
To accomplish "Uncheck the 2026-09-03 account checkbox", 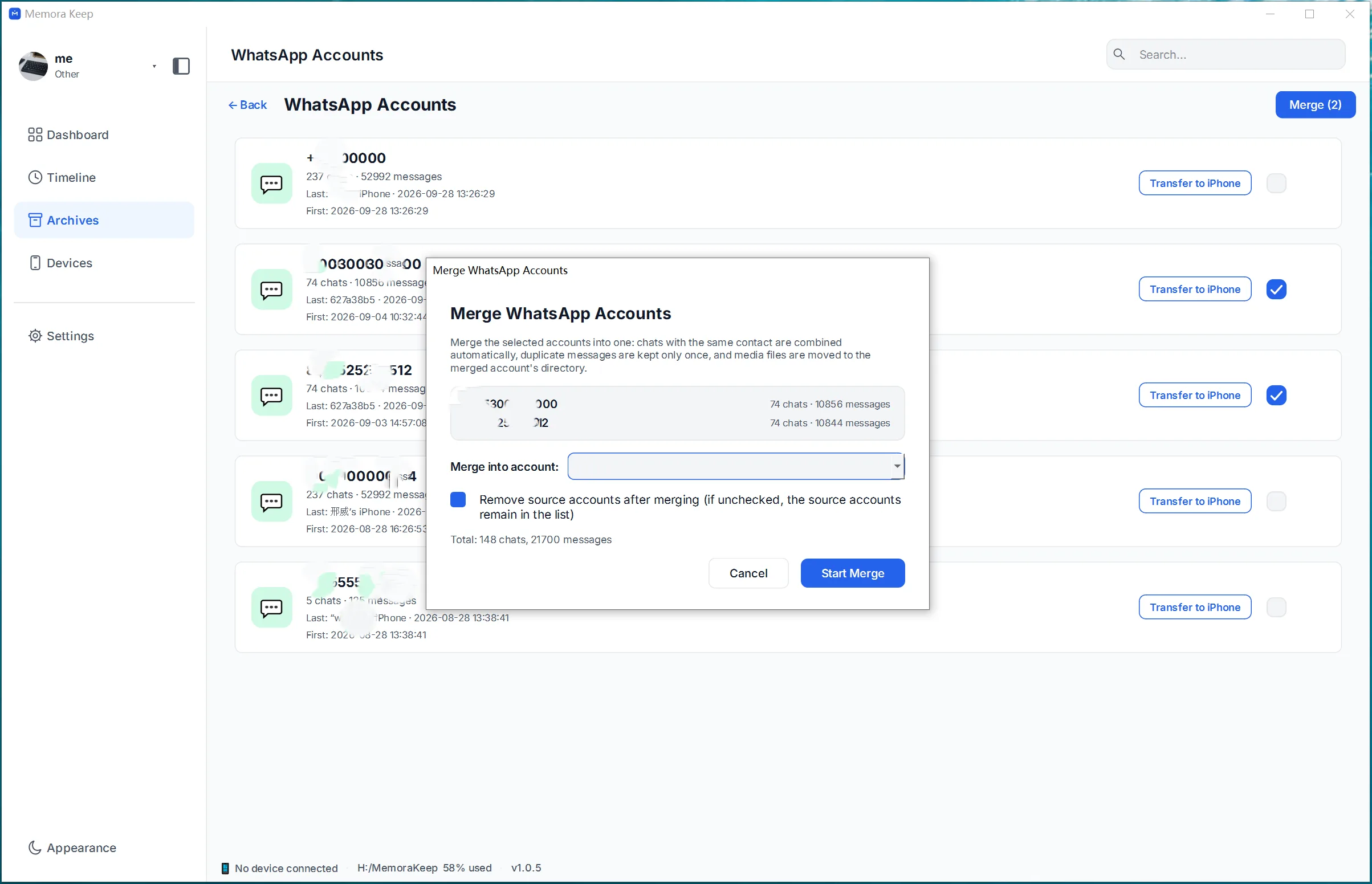I will coord(1276,396).
